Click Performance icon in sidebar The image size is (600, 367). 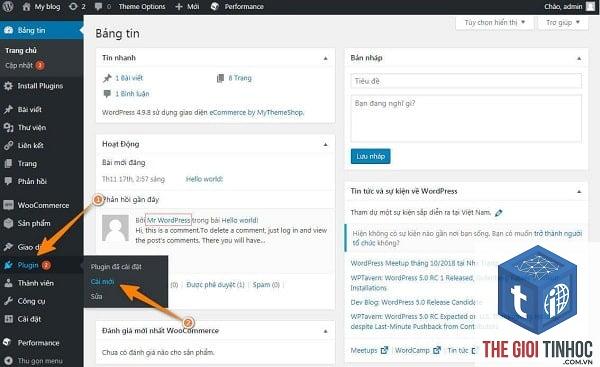click(x=7, y=342)
